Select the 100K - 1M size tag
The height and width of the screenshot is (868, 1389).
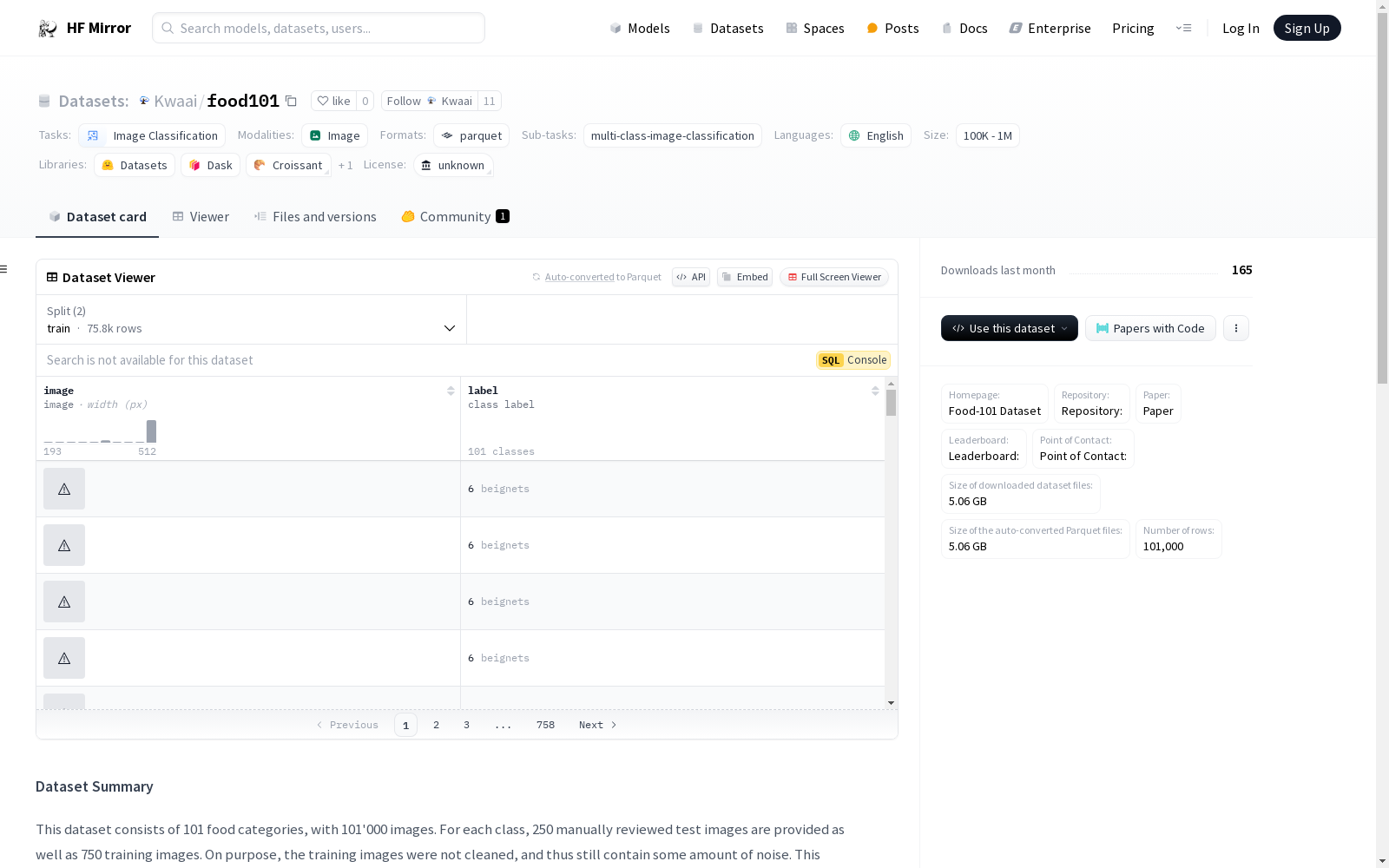[x=988, y=135]
